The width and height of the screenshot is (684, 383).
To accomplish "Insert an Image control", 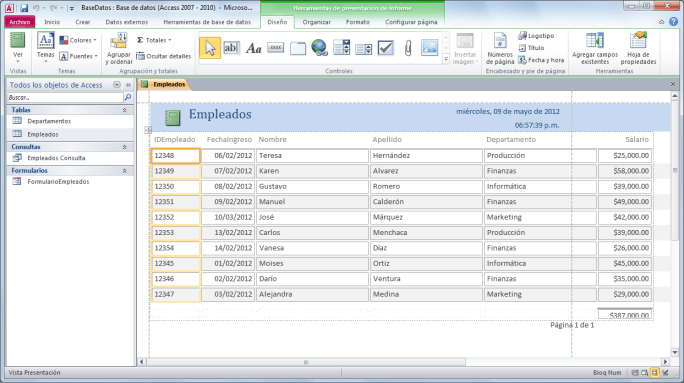I will tap(429, 48).
